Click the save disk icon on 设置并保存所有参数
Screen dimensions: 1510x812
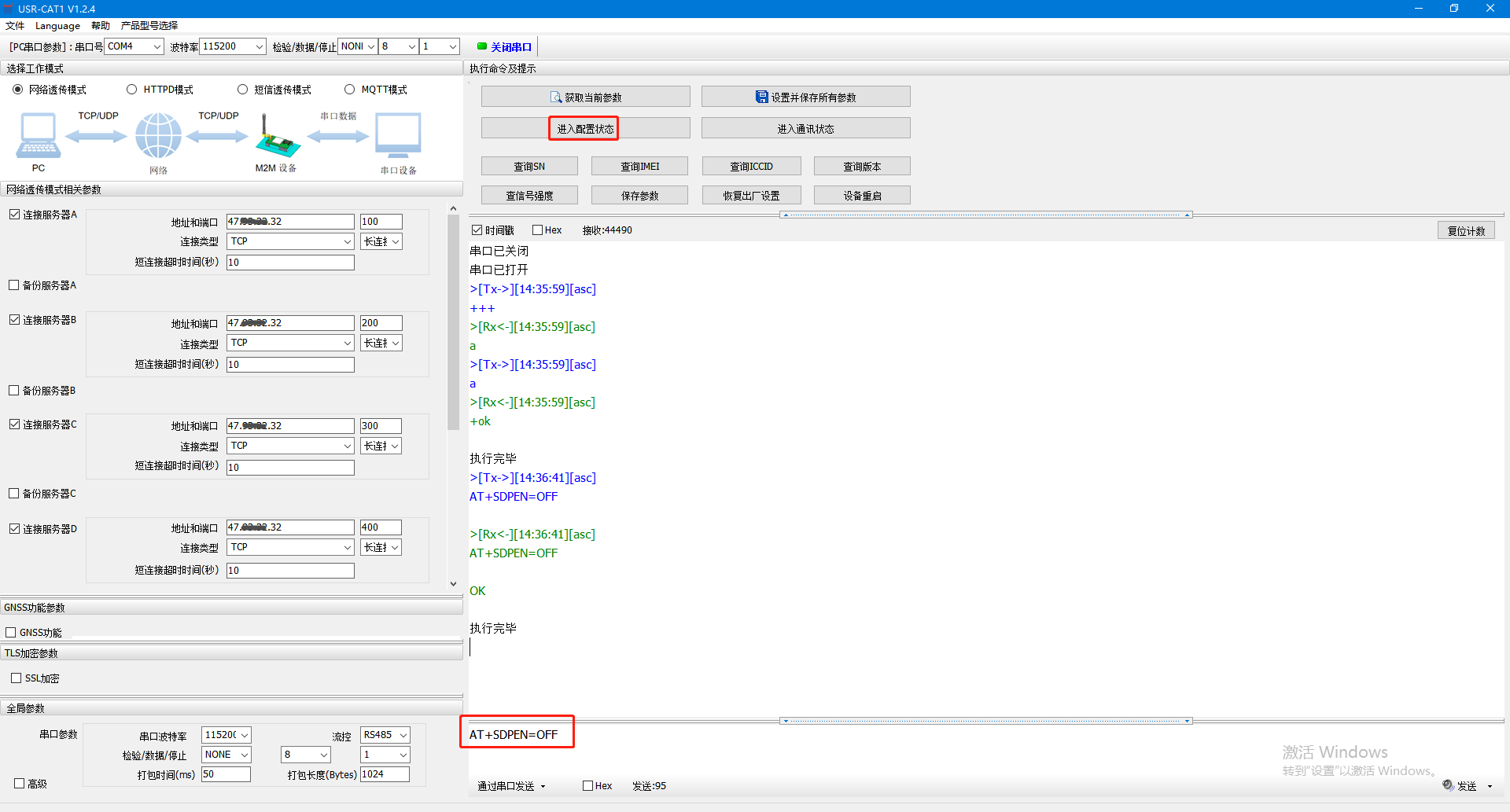(761, 97)
